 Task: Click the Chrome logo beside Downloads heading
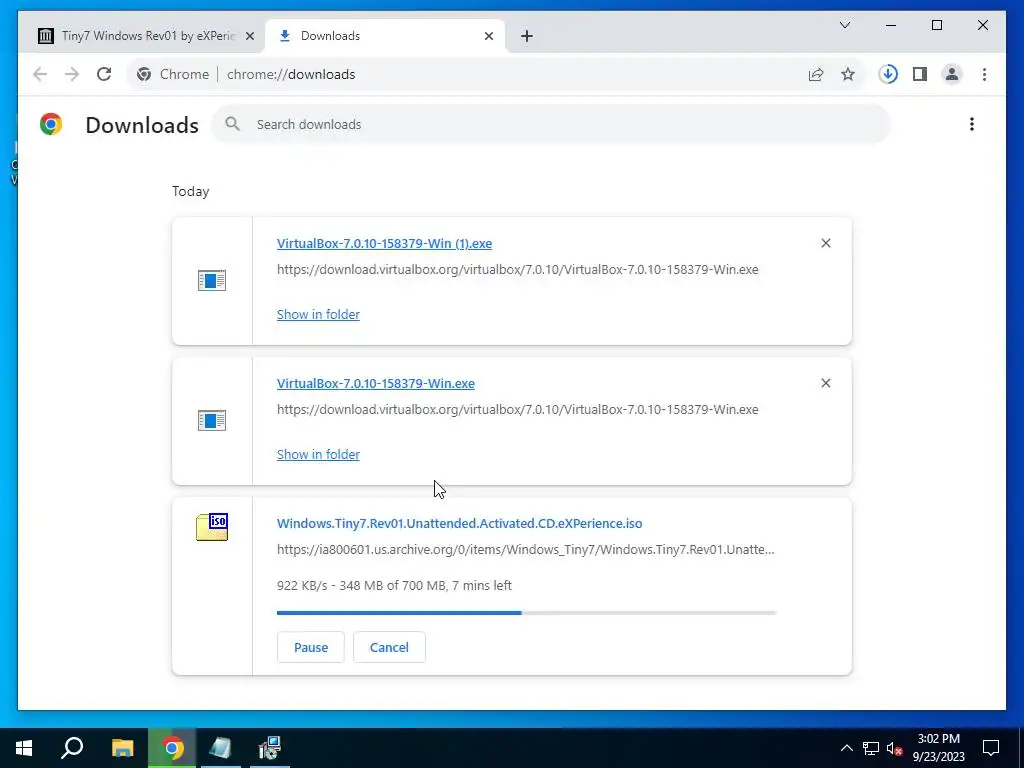[x=51, y=124]
